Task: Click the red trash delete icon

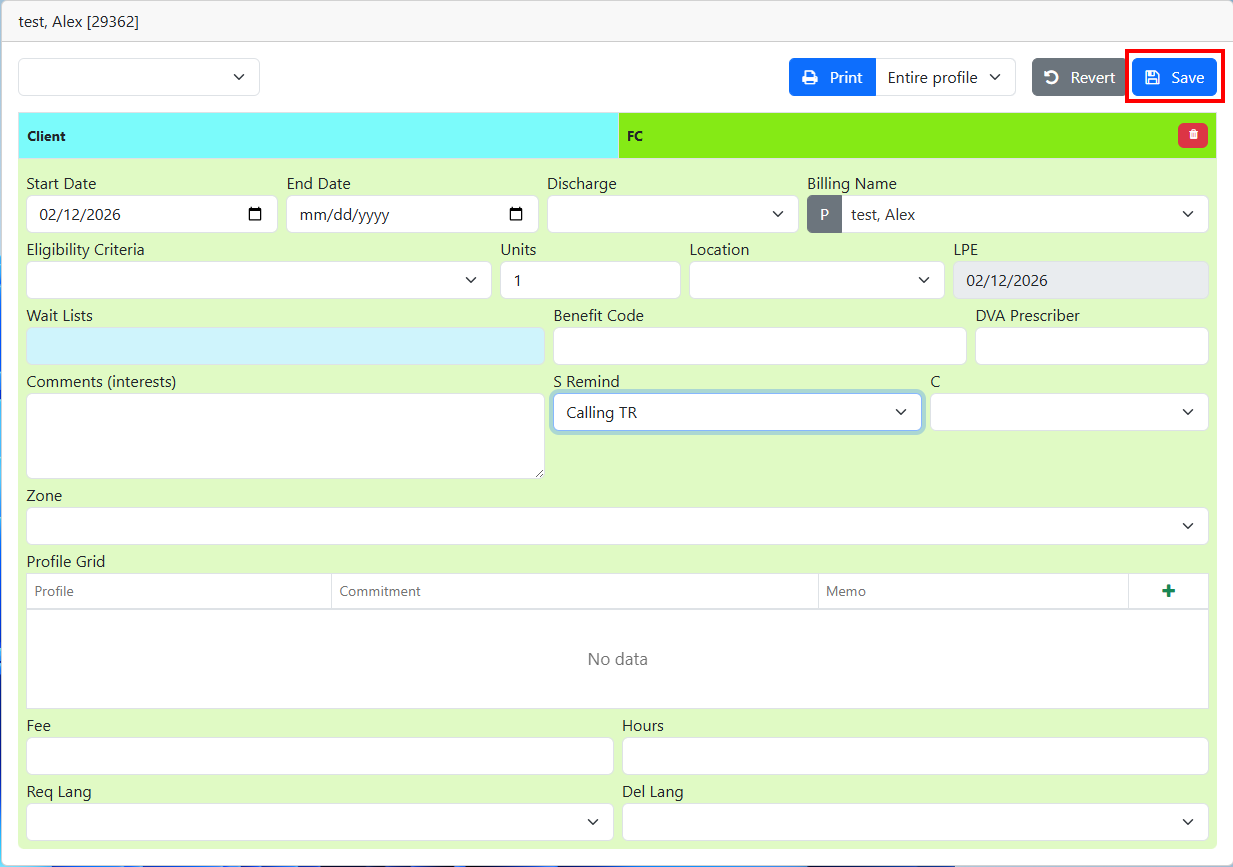Action: 1192,135
